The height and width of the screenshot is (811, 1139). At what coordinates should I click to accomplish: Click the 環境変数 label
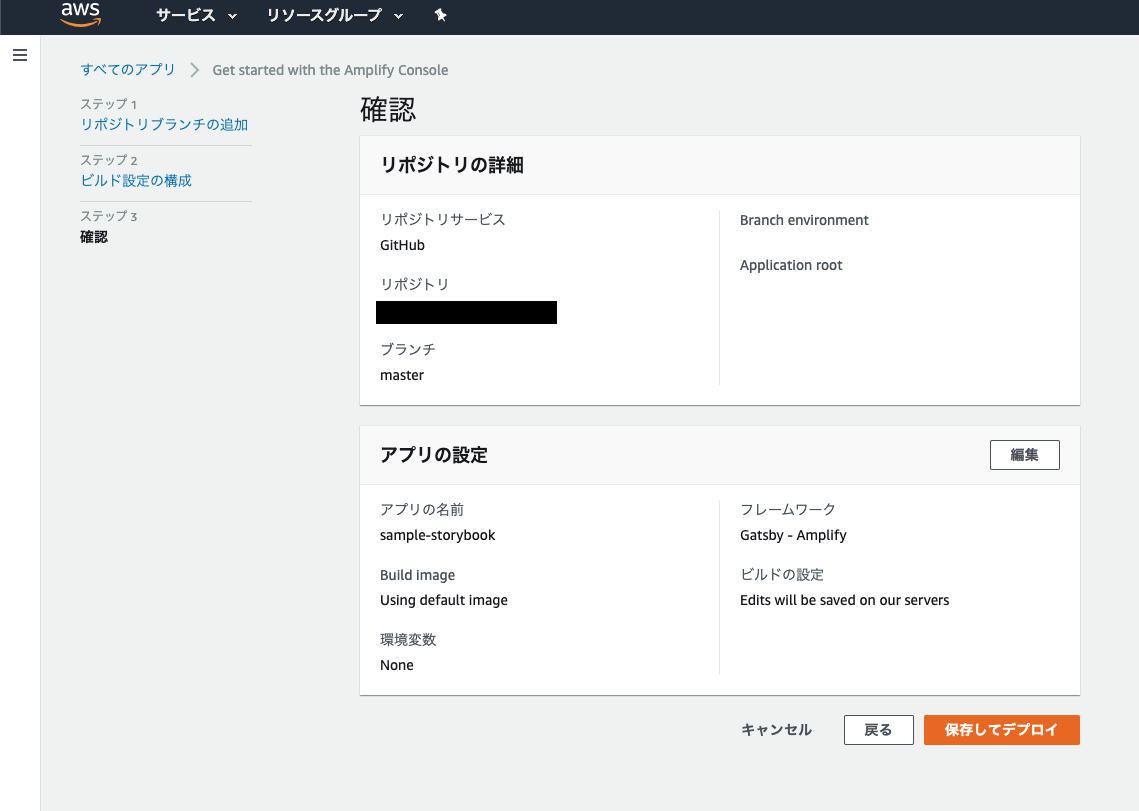(x=408, y=639)
